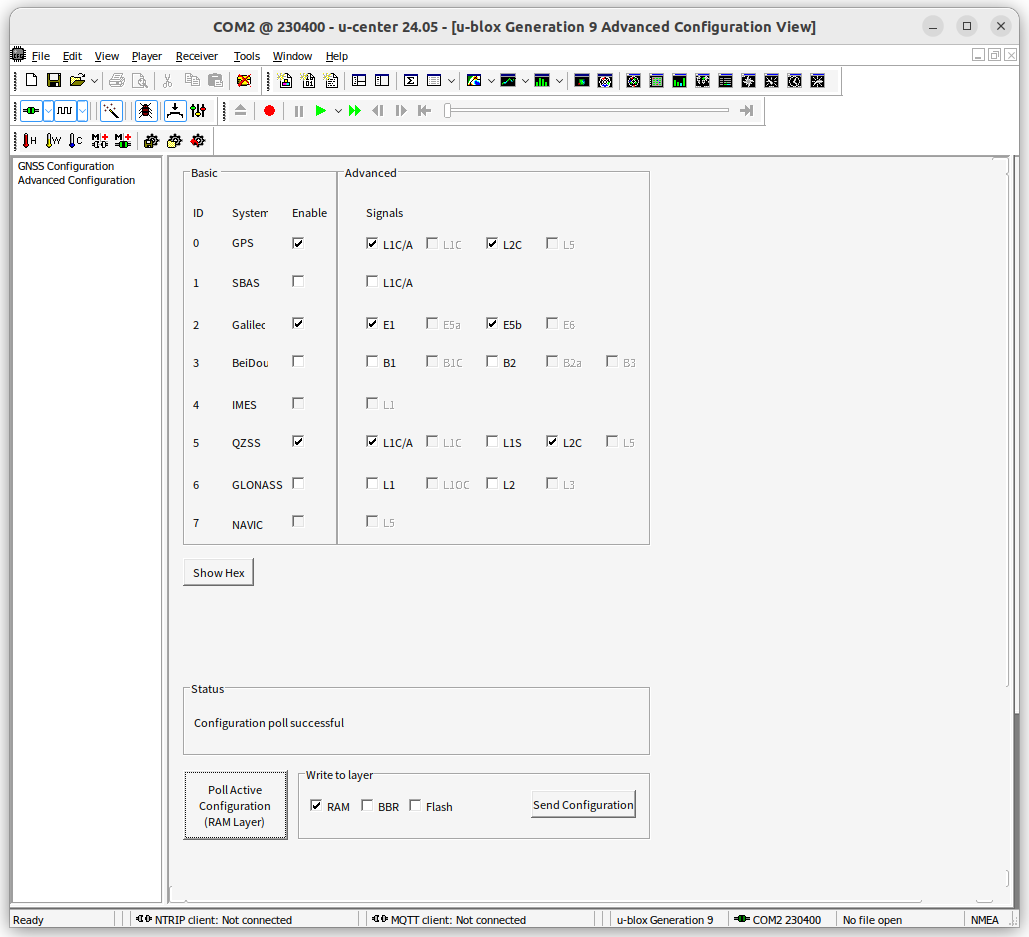Enable the SBAS system checkbox
The image size is (1029, 937).
click(x=298, y=281)
